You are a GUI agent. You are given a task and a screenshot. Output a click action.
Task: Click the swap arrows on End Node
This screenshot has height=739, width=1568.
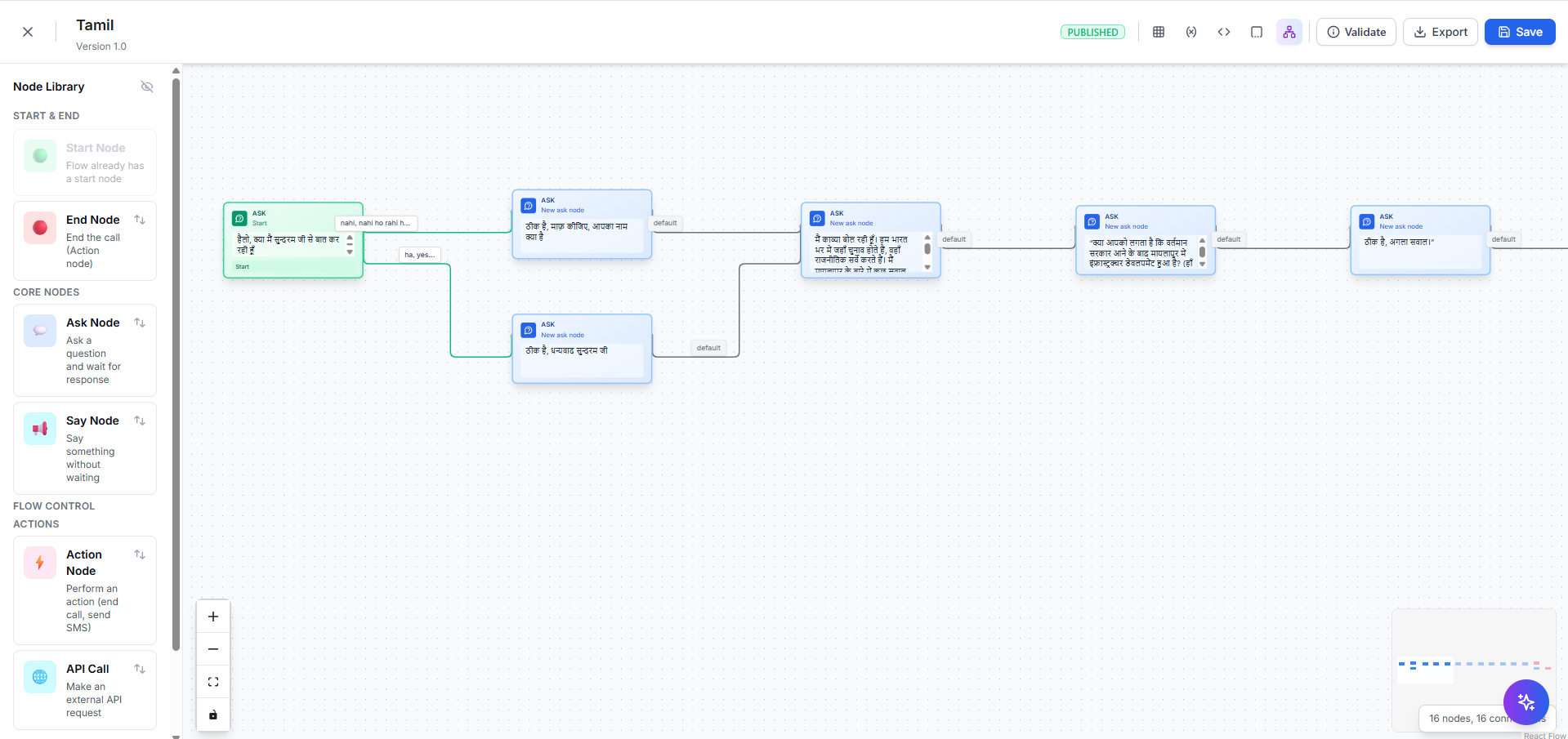point(140,220)
